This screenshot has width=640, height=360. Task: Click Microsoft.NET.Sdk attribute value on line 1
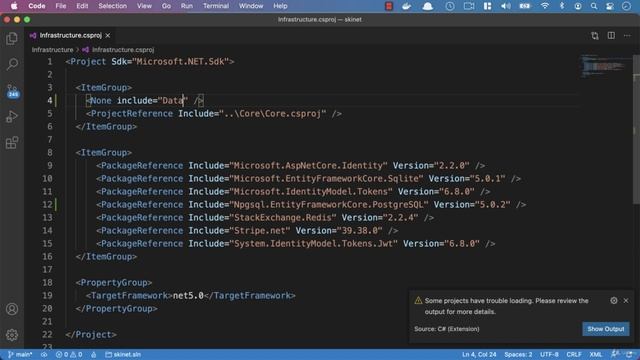pos(180,62)
